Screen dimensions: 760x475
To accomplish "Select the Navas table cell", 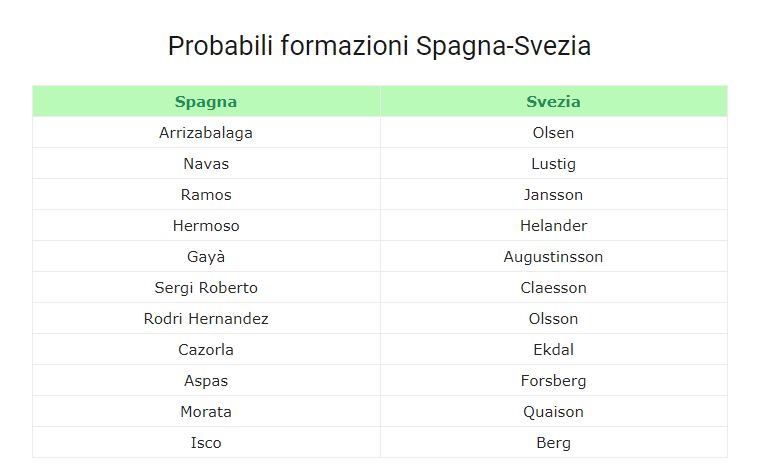I will pyautogui.click(x=206, y=164).
